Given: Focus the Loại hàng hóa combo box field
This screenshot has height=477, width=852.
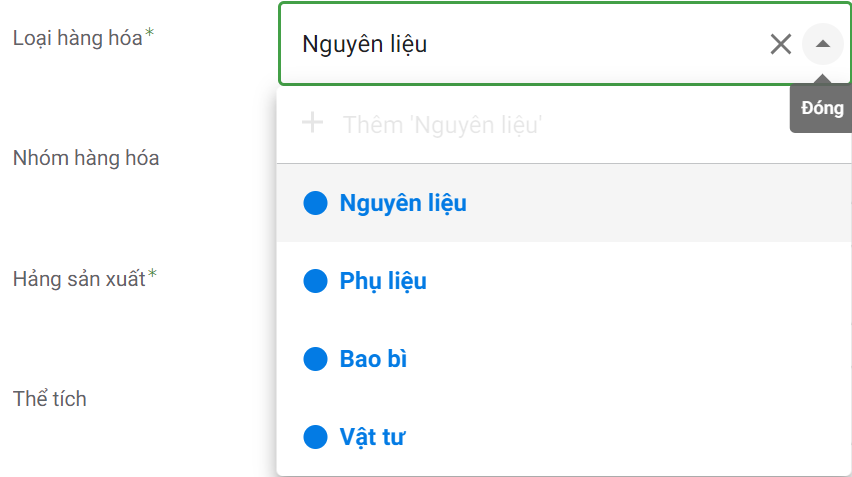Looking at the screenshot, I should [x=520, y=44].
